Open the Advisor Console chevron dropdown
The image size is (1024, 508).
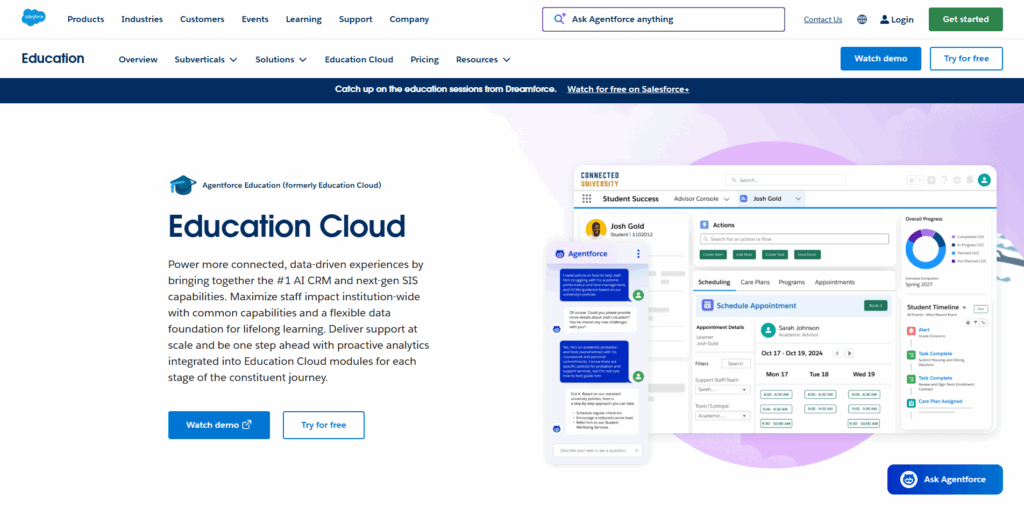(726, 199)
